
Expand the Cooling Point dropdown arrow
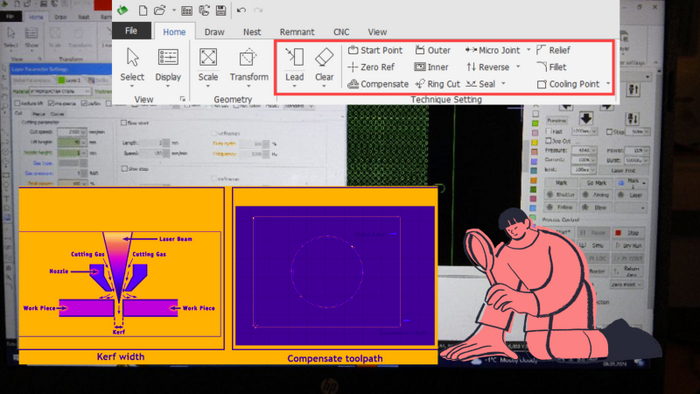point(608,84)
